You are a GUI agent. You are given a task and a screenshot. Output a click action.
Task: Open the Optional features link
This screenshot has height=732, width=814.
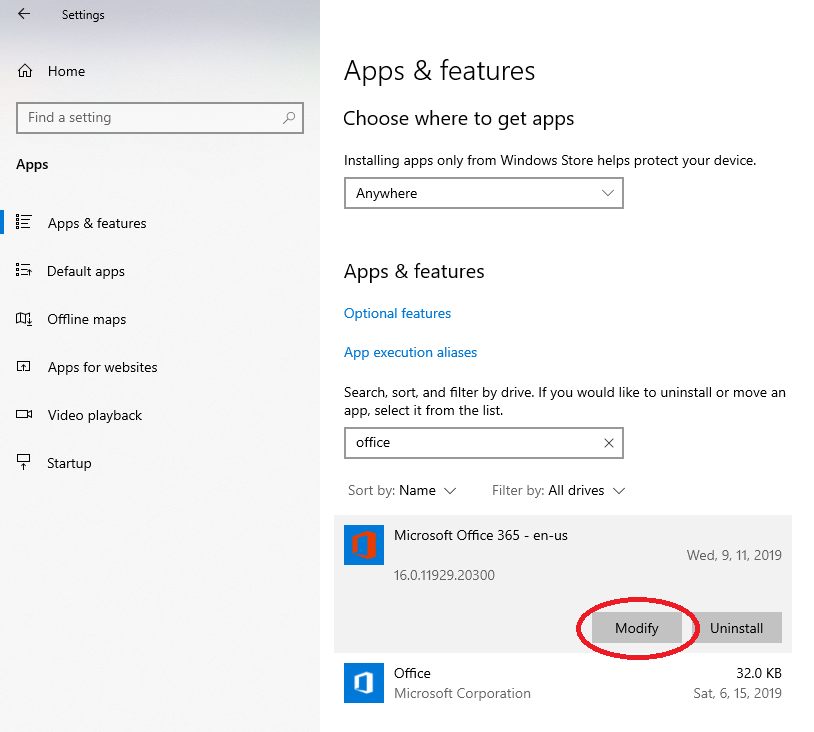[397, 314]
